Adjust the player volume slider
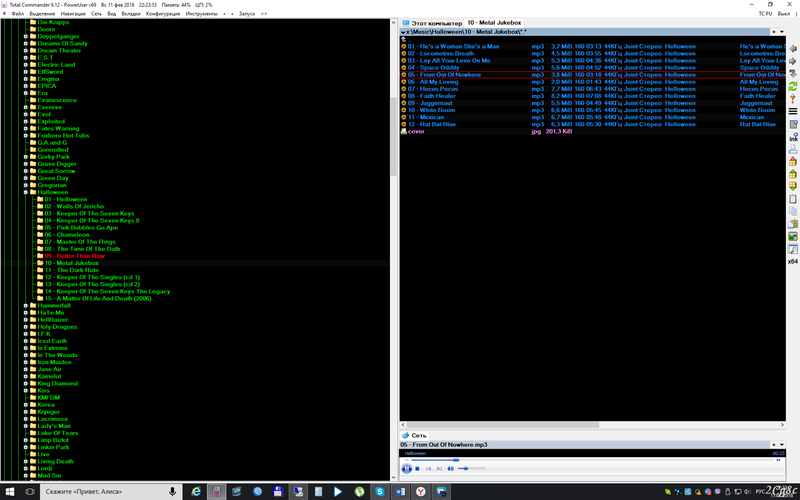The image size is (800, 500). click(471, 468)
